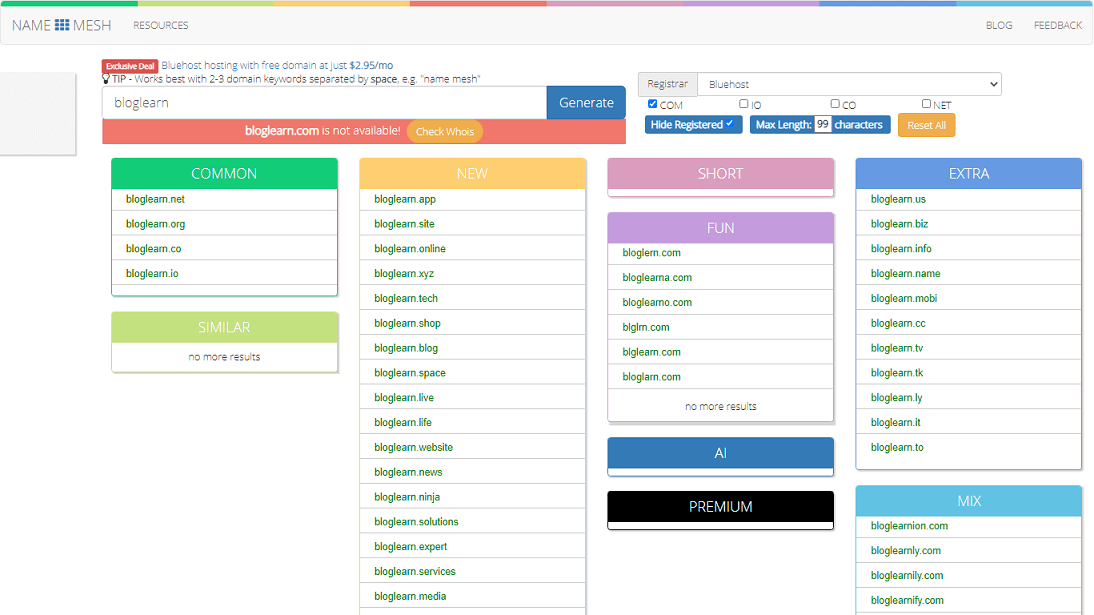Select the SHORT category header

[x=721, y=174]
